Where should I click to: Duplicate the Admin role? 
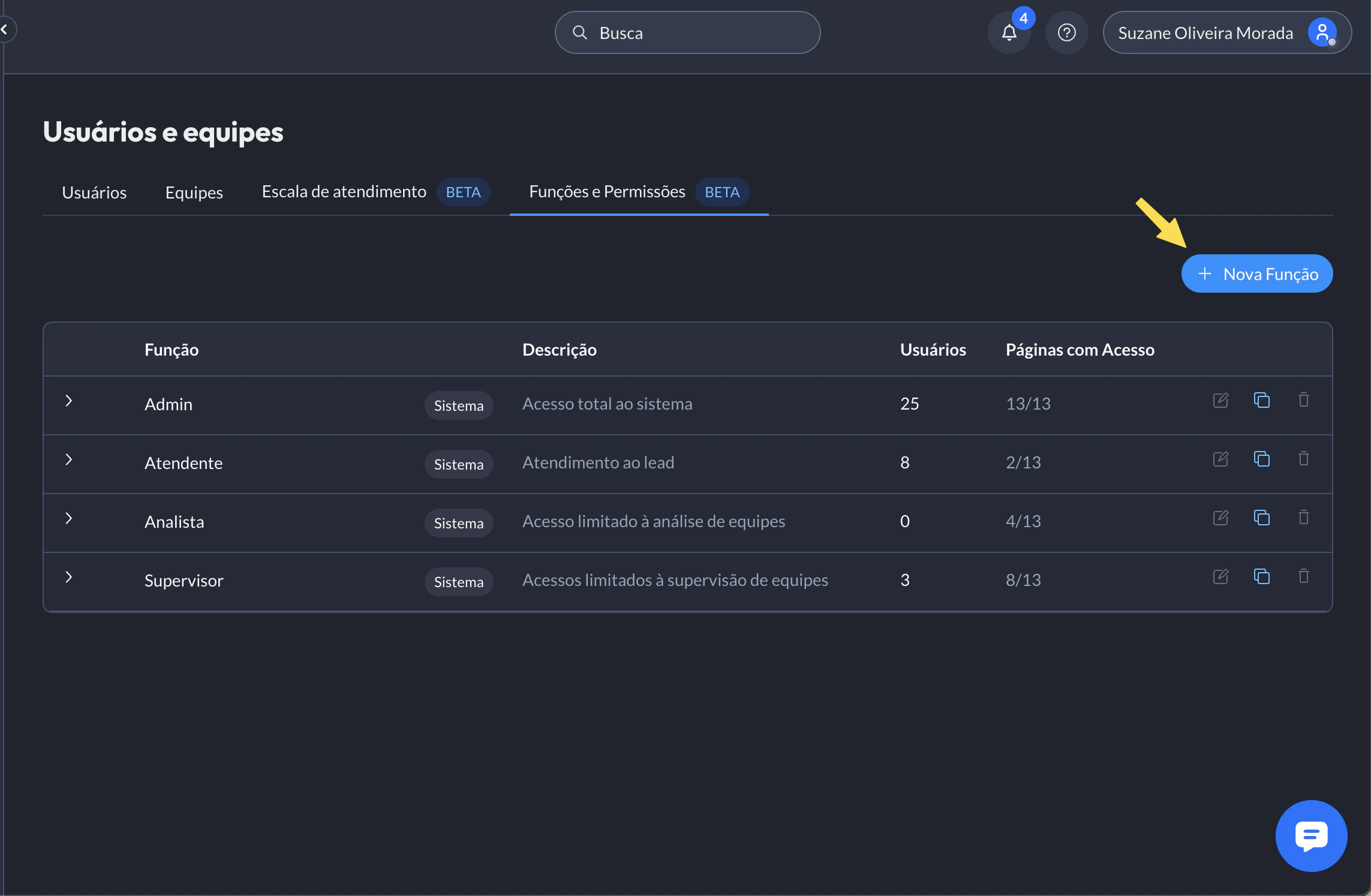[1262, 400]
